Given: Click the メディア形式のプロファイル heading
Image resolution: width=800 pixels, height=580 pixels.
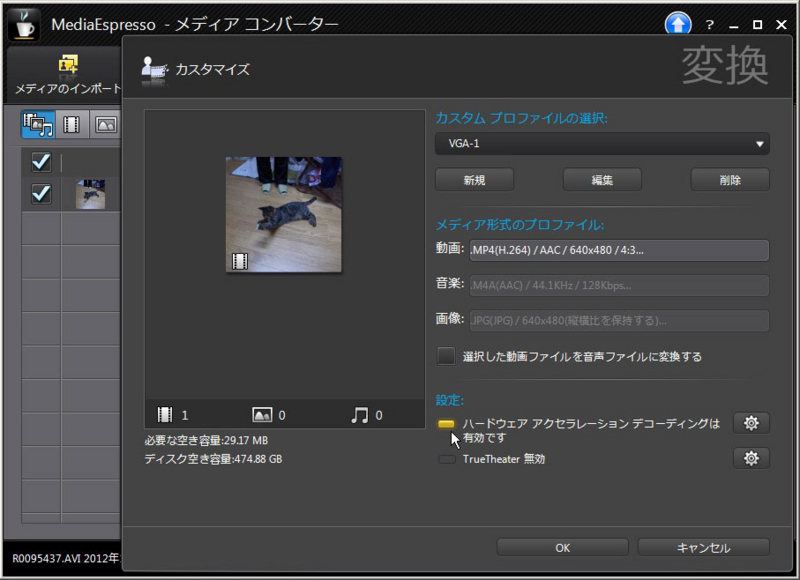Looking at the screenshot, I should [x=519, y=225].
